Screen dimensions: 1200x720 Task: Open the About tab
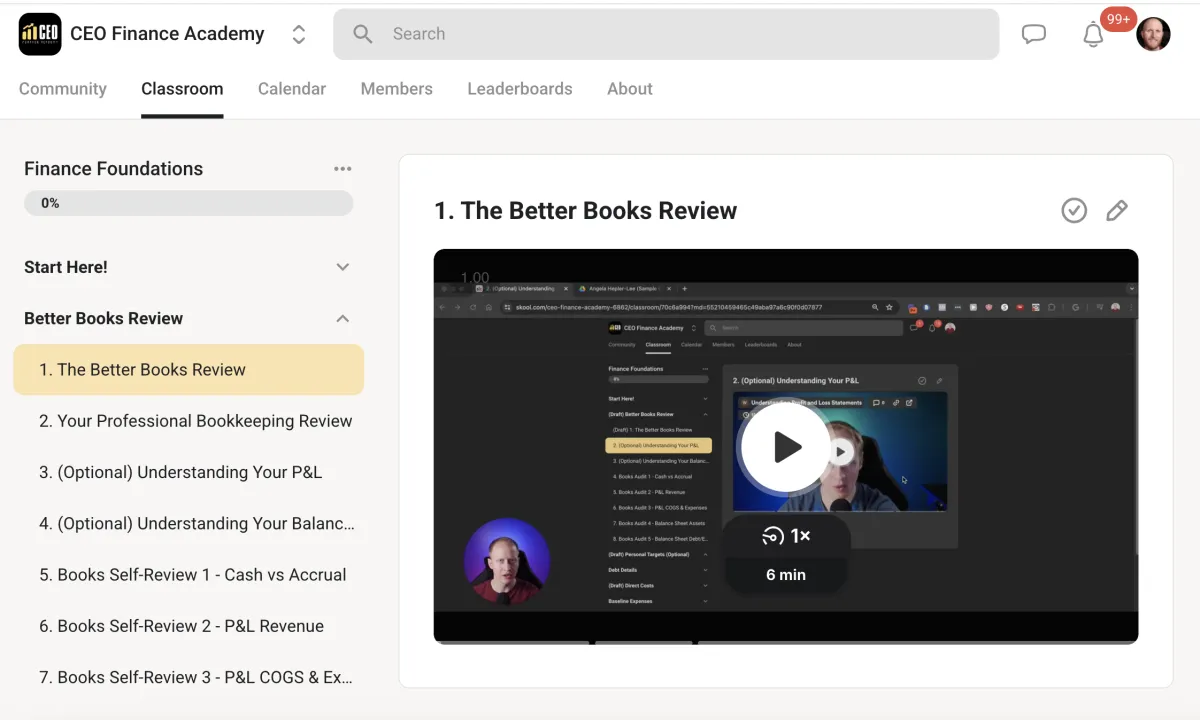630,88
